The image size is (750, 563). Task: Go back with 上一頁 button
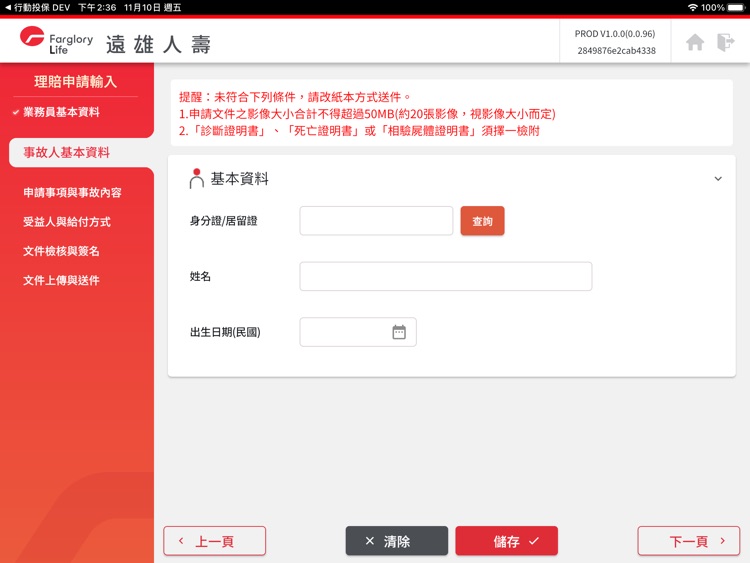214,541
